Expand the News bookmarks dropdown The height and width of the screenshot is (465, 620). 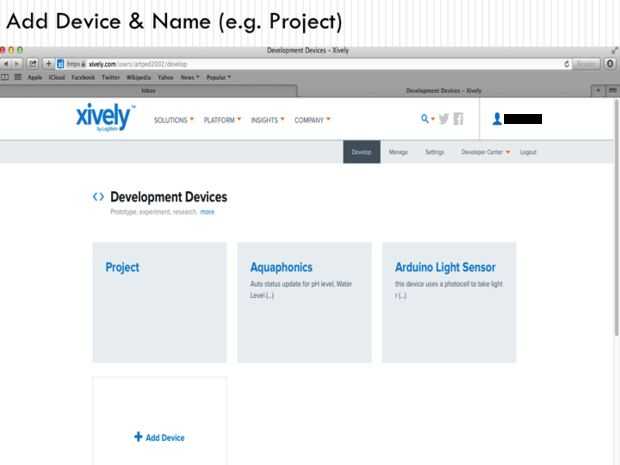pos(190,77)
